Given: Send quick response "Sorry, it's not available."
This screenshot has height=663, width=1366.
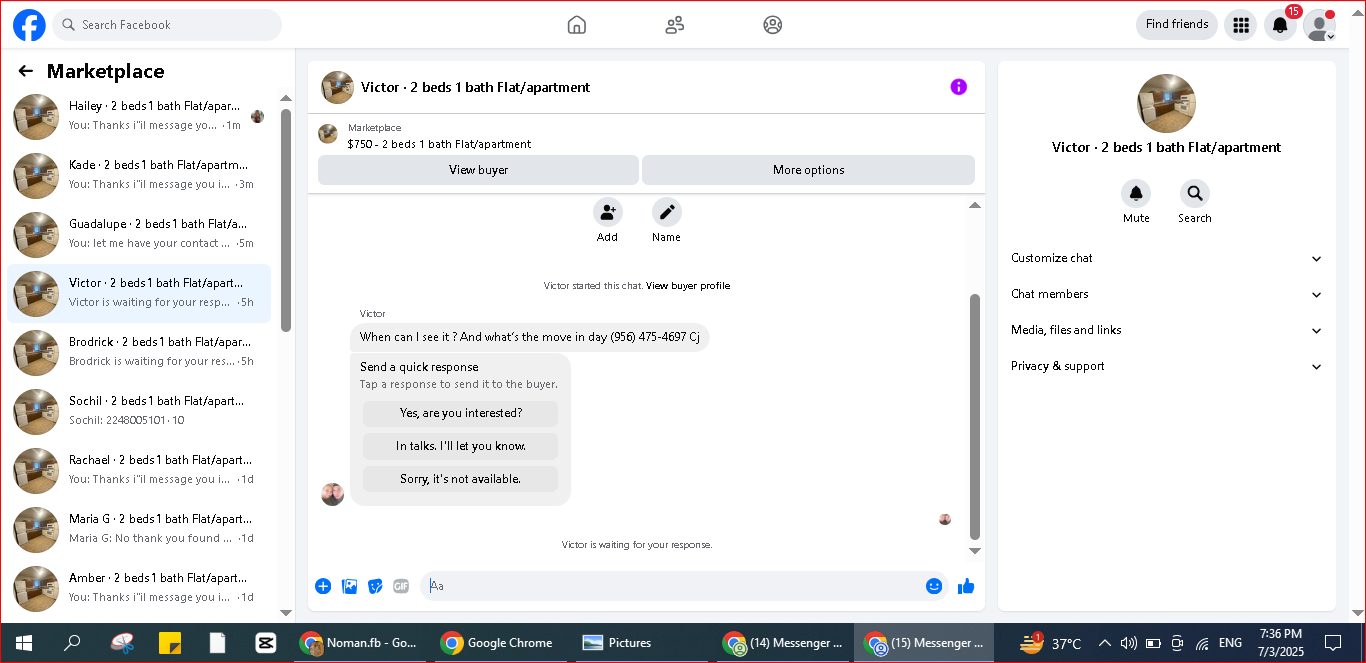Looking at the screenshot, I should point(461,479).
